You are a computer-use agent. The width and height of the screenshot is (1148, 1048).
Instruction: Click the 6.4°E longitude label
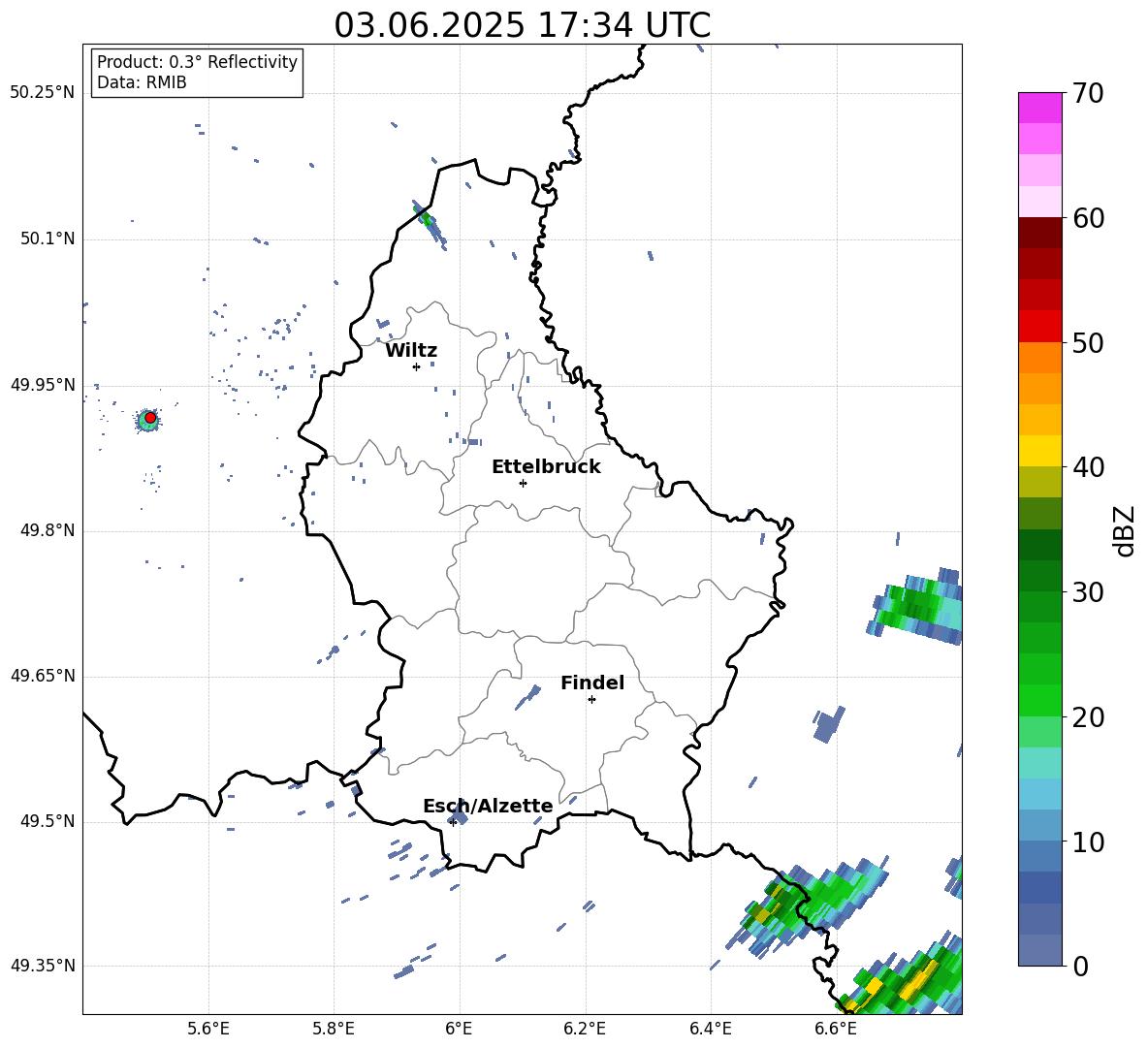(710, 1030)
